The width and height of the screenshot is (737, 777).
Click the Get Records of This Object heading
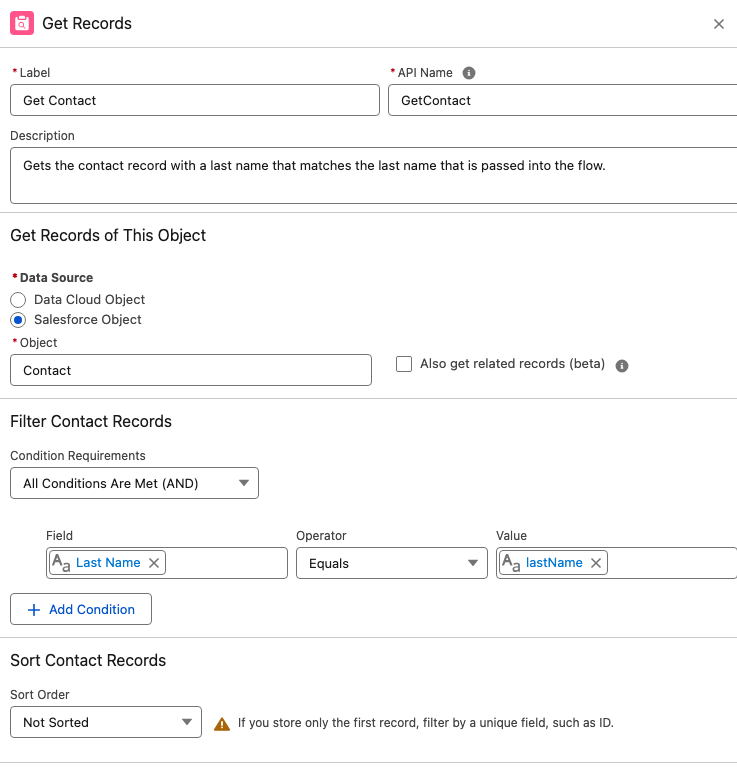coord(108,235)
